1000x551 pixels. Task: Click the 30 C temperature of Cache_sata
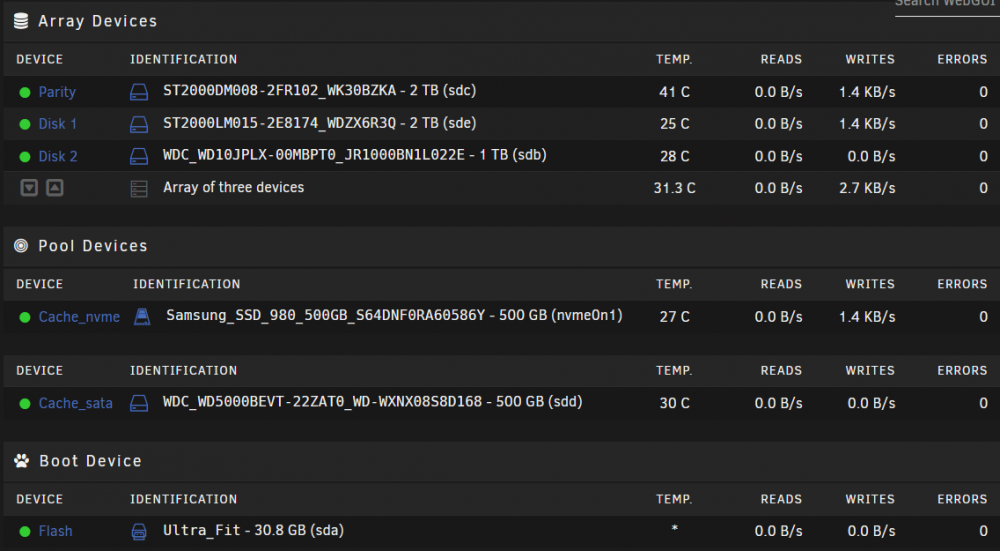coord(674,403)
